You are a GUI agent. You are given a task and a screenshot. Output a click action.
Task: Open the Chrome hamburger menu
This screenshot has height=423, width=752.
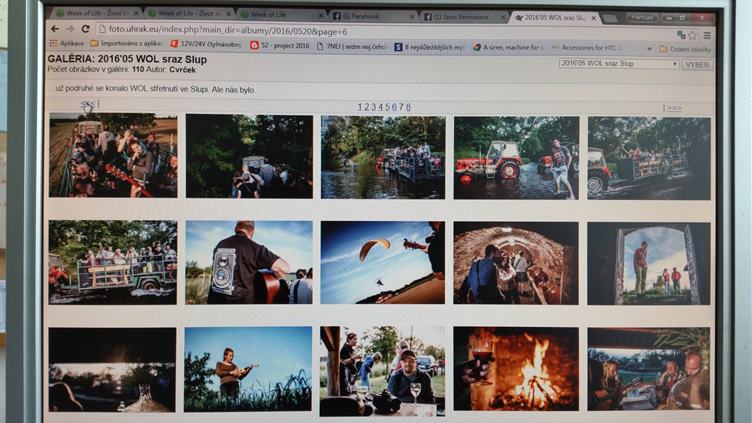pos(707,35)
